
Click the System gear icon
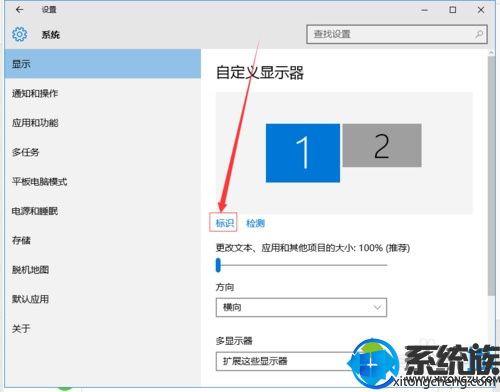pos(19,34)
